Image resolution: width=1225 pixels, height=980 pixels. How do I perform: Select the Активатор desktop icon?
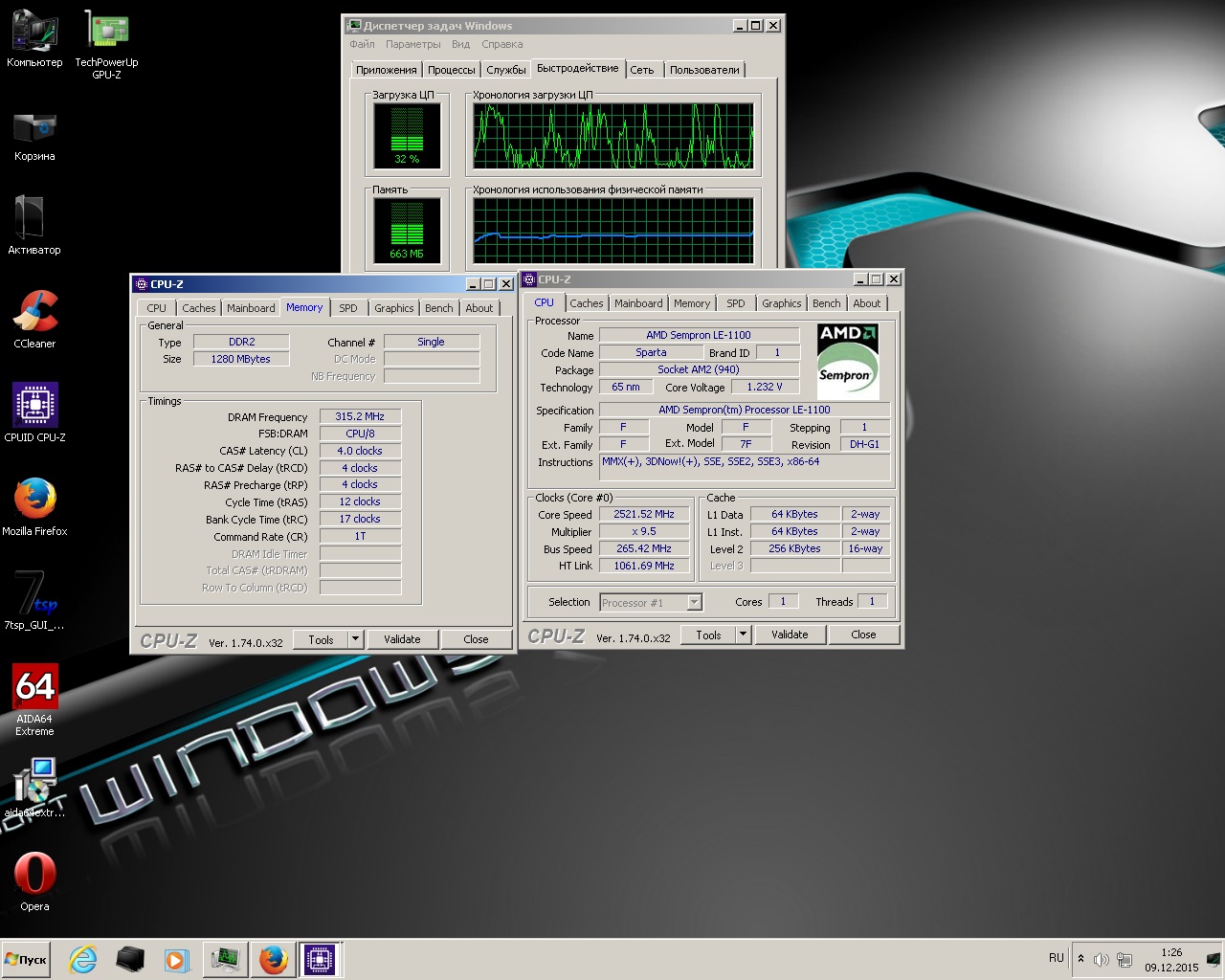(34, 225)
